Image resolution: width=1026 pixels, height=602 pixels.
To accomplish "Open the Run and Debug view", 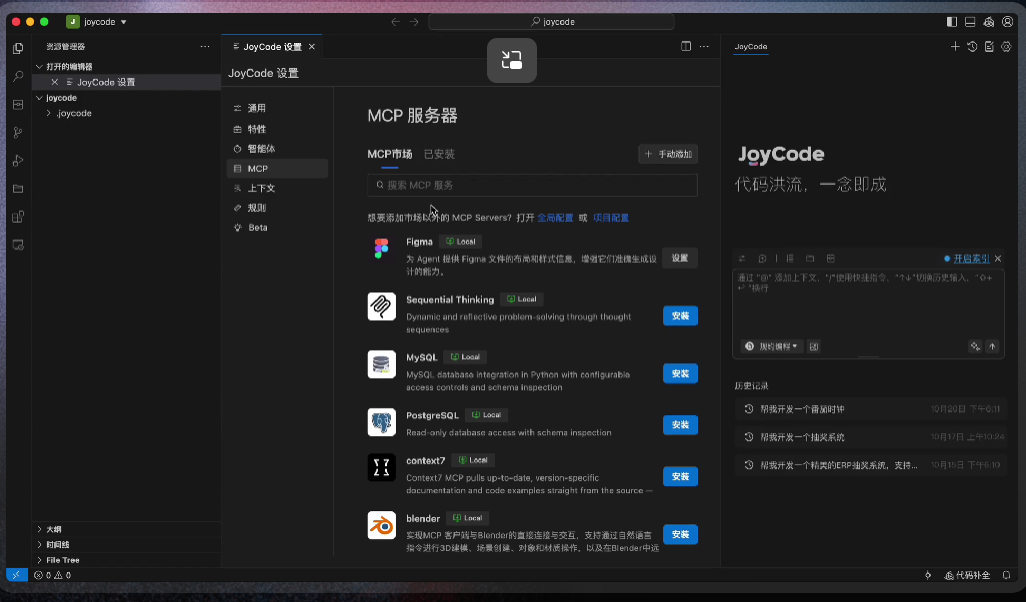I will pos(18,160).
